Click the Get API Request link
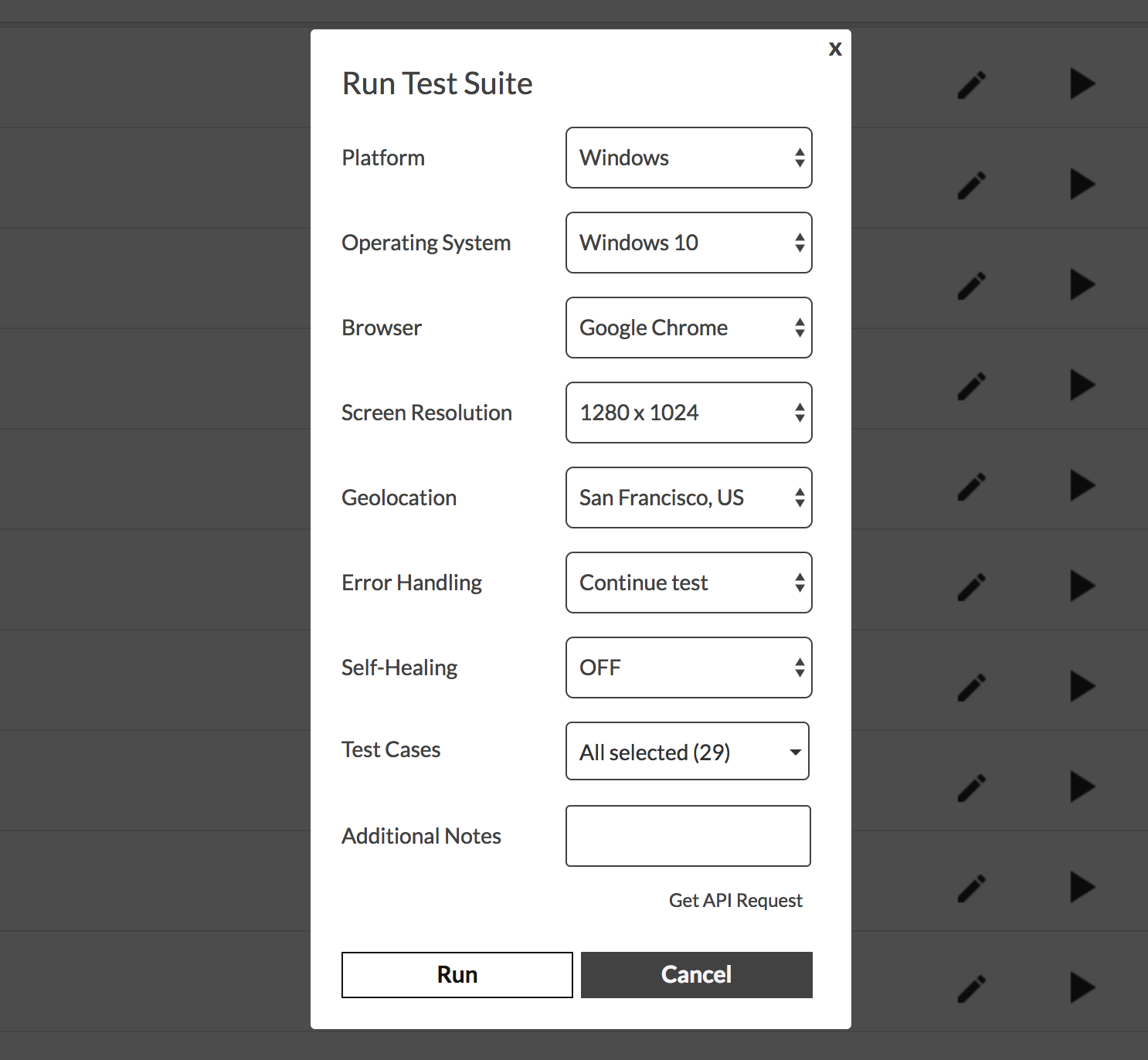 tap(735, 900)
